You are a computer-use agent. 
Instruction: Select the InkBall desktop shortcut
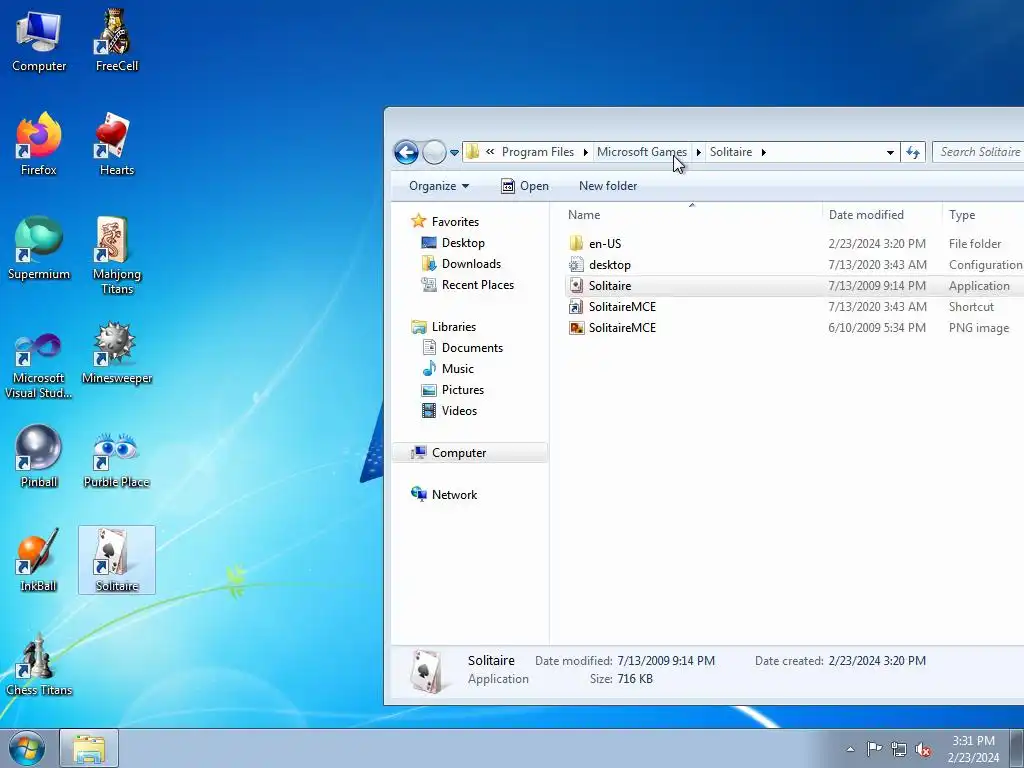[x=39, y=560]
